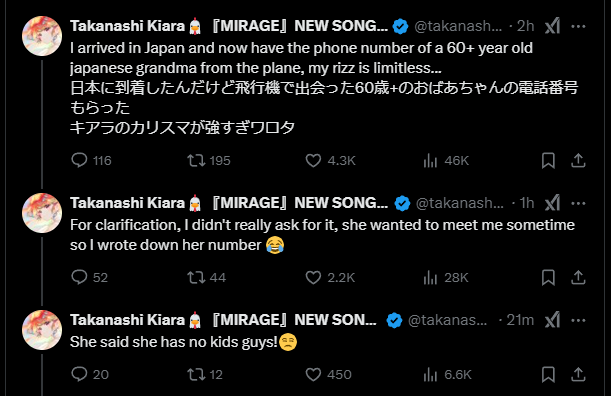This screenshot has width=611, height=396.
Task: Open more options on the 21m tweet
Action: coord(578,320)
